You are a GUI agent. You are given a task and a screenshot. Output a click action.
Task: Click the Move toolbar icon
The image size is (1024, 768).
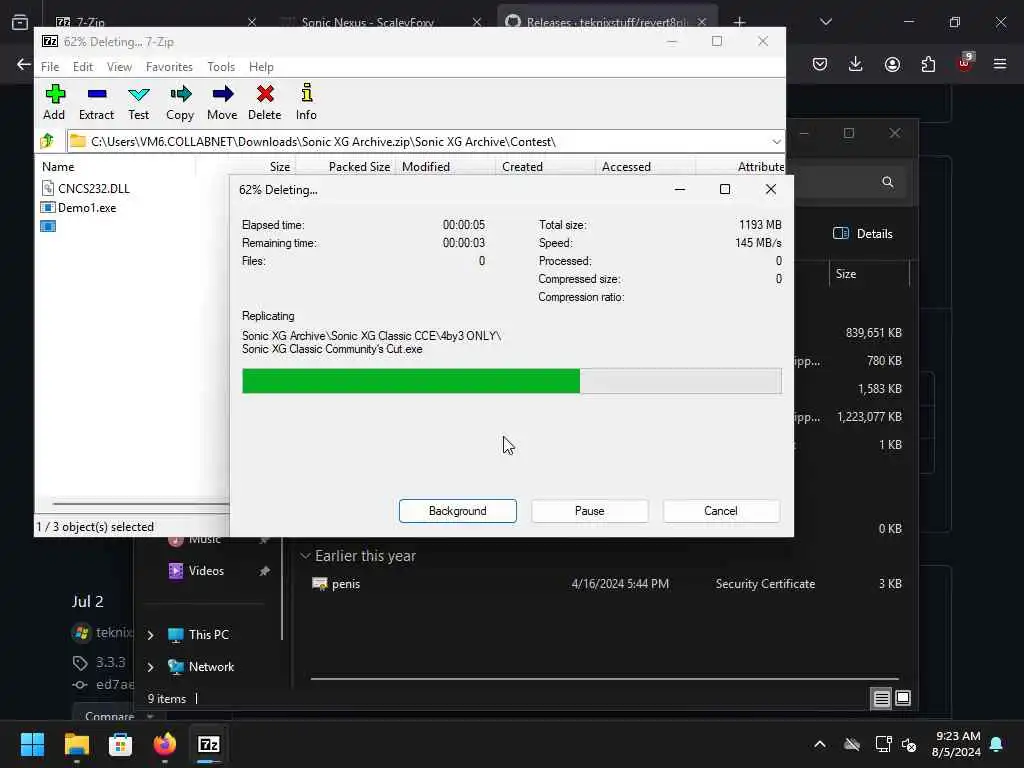[222, 102]
